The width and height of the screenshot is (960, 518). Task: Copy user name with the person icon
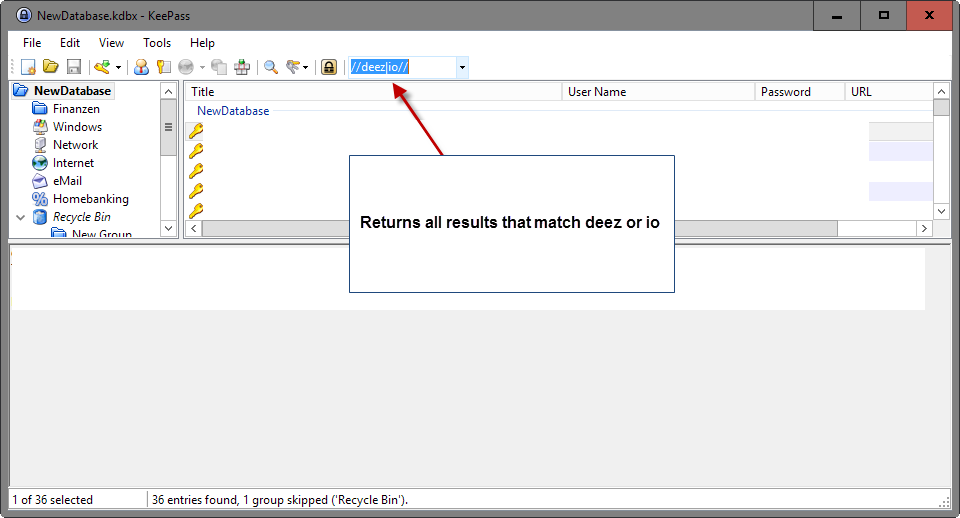tap(141, 68)
